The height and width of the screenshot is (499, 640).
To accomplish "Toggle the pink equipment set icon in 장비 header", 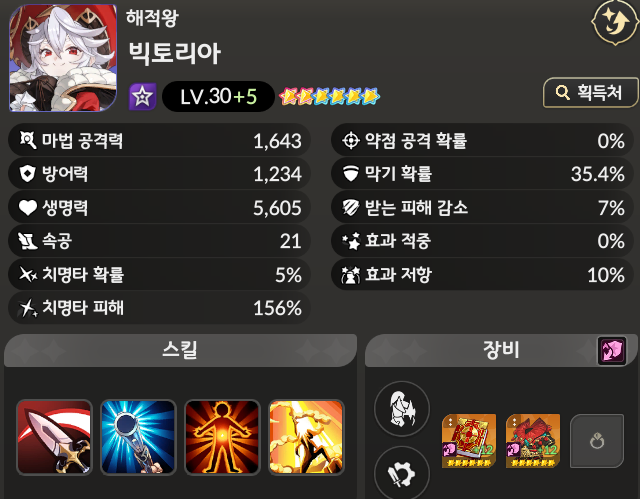I will point(611,350).
